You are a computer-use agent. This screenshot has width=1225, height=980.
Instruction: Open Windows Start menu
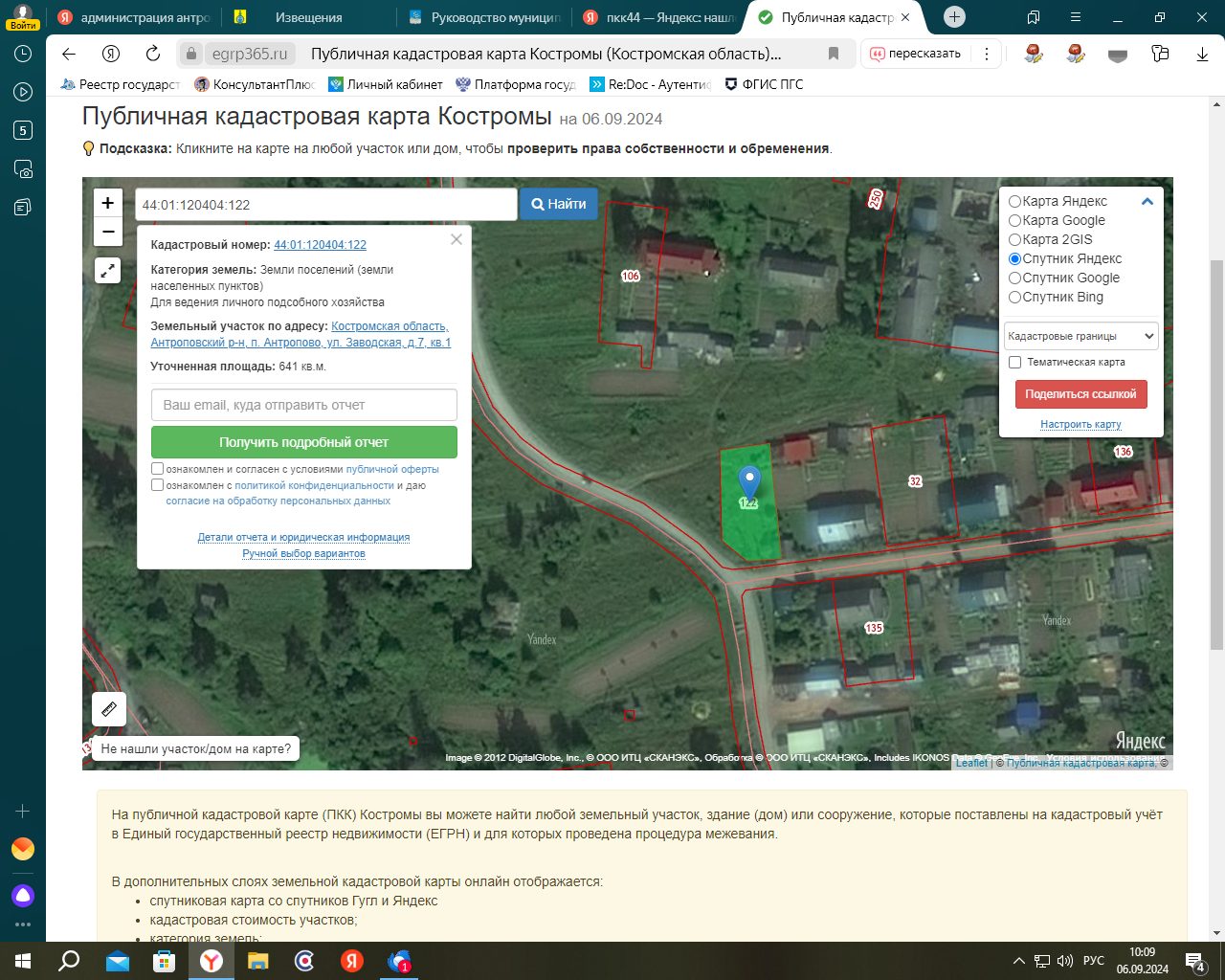tap(23, 961)
